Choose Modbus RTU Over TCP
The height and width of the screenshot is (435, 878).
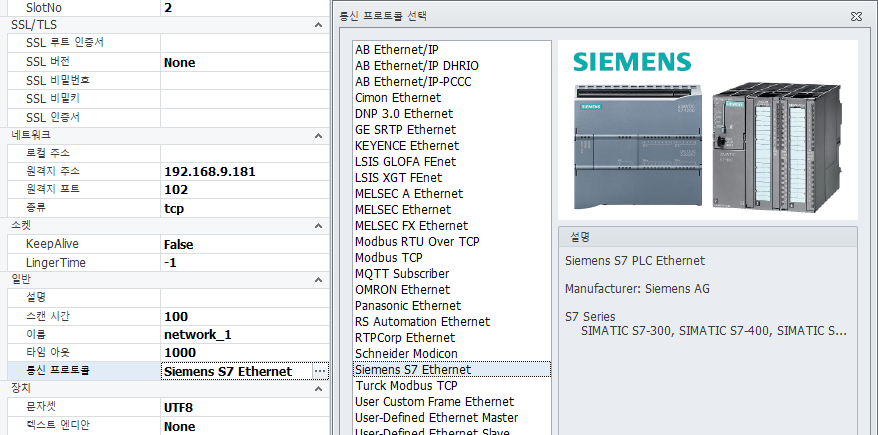[451, 242]
